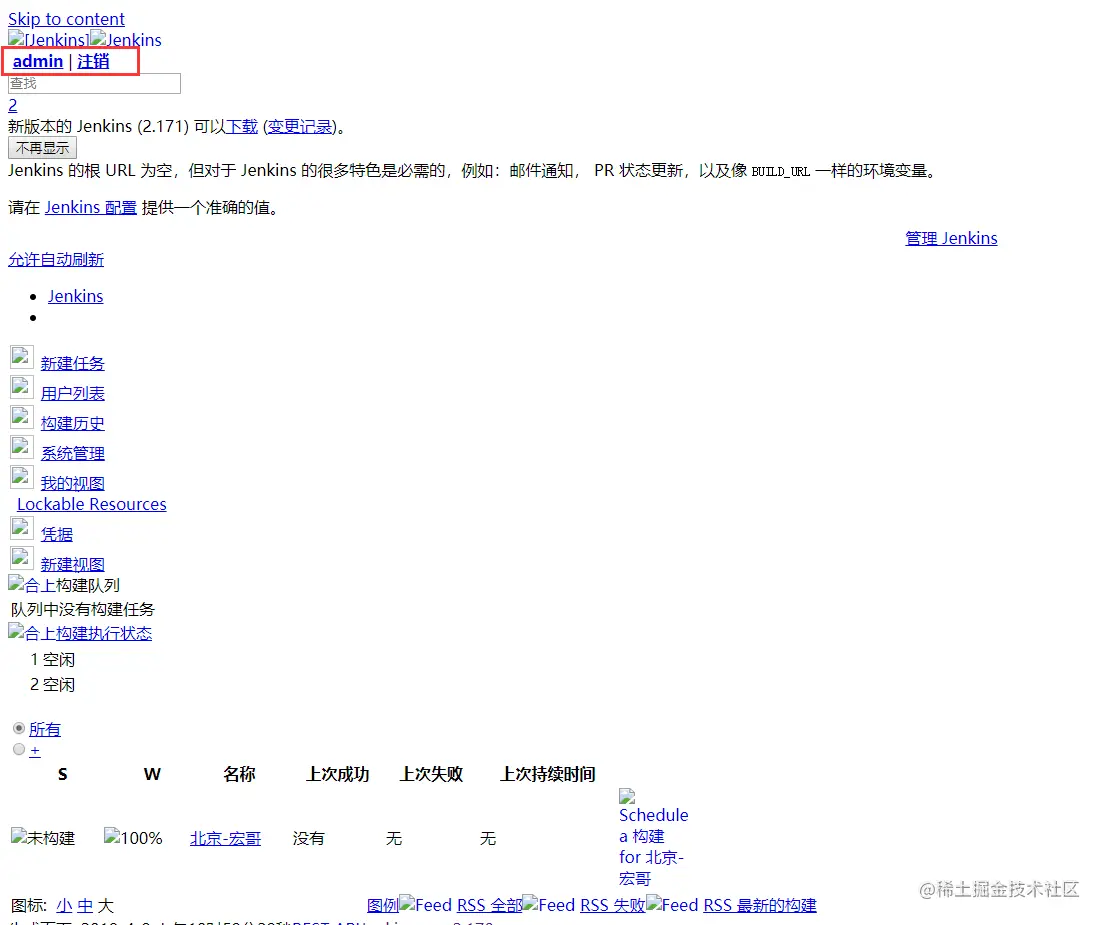Click the 未构建 status icon

43,838
